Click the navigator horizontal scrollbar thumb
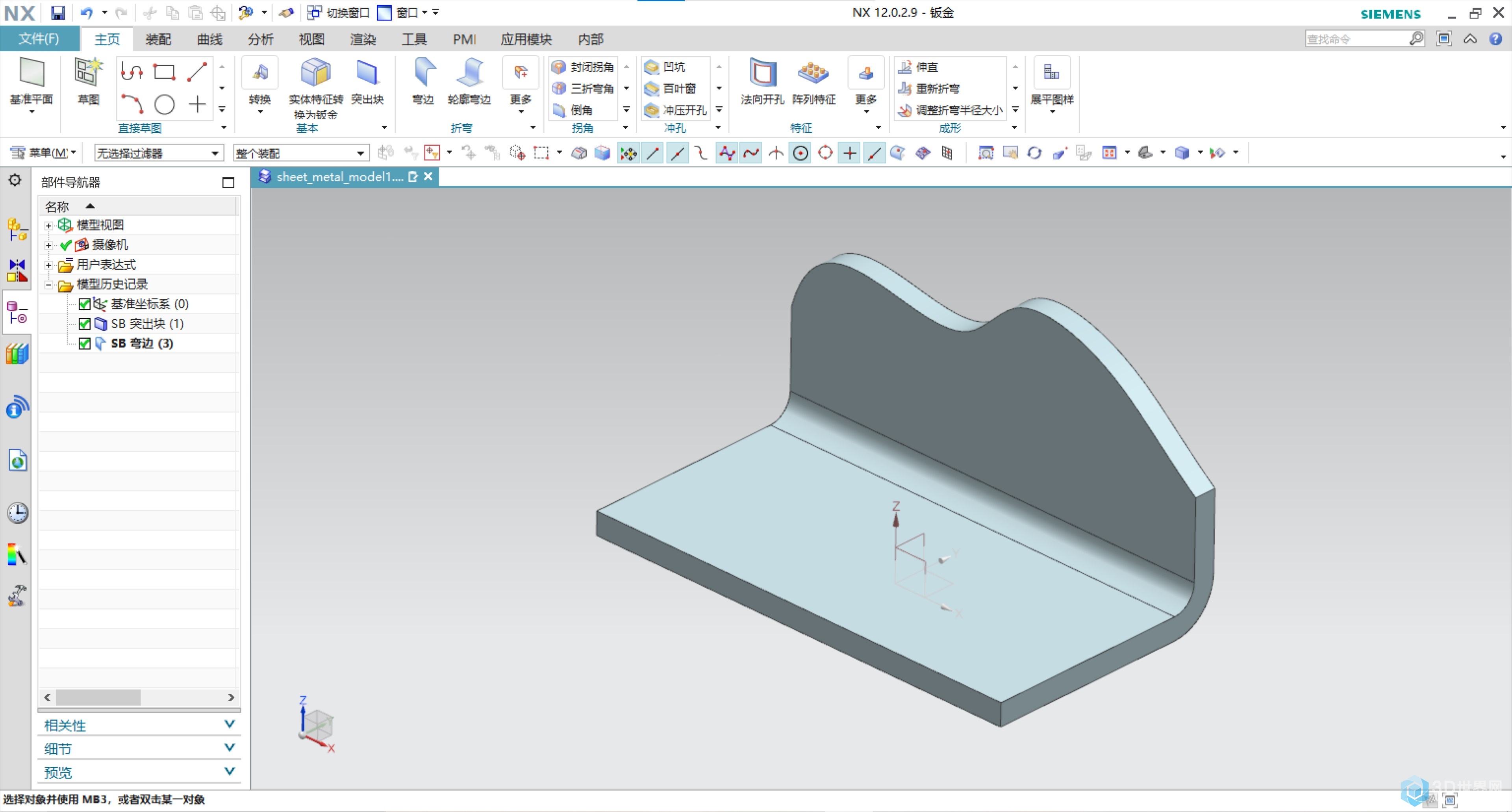This screenshot has width=1512, height=812. [98, 697]
